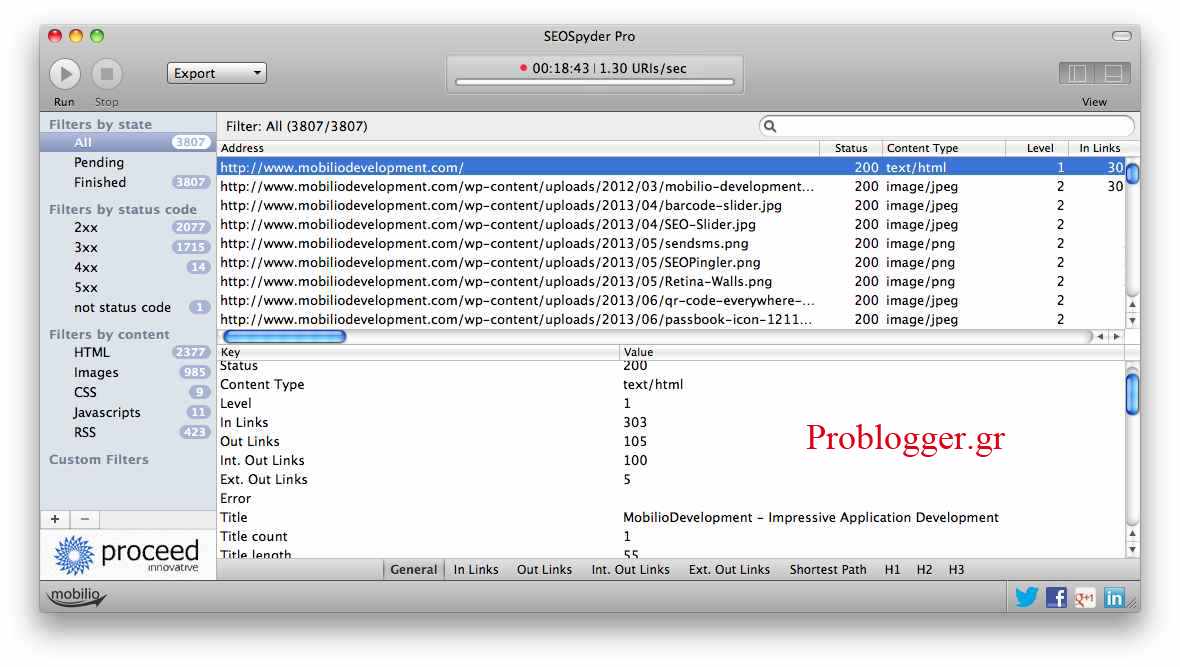Switch to the Shortest Path tab
Screen dimensions: 1180x667
coord(828,570)
